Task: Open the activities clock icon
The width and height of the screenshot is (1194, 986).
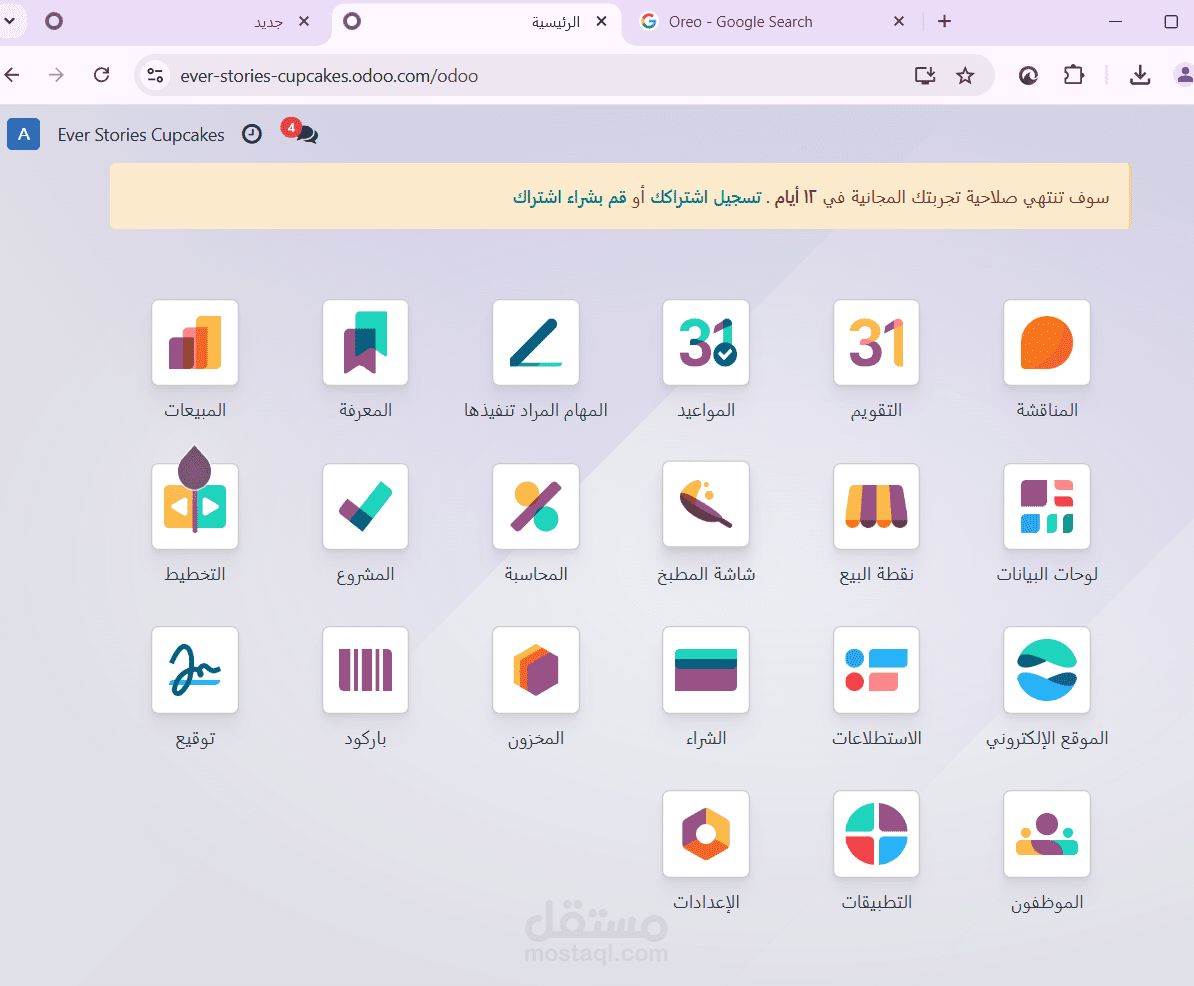Action: 252,134
